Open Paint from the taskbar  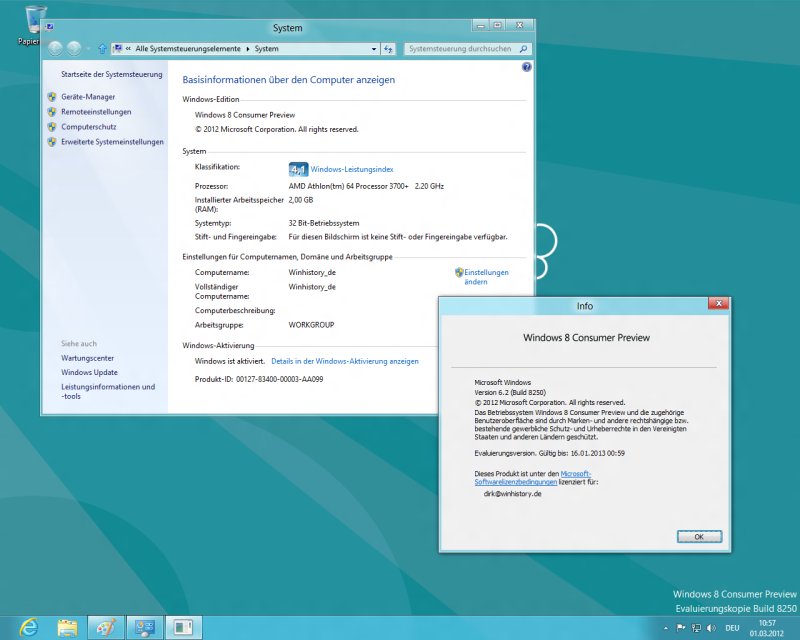pos(106,627)
